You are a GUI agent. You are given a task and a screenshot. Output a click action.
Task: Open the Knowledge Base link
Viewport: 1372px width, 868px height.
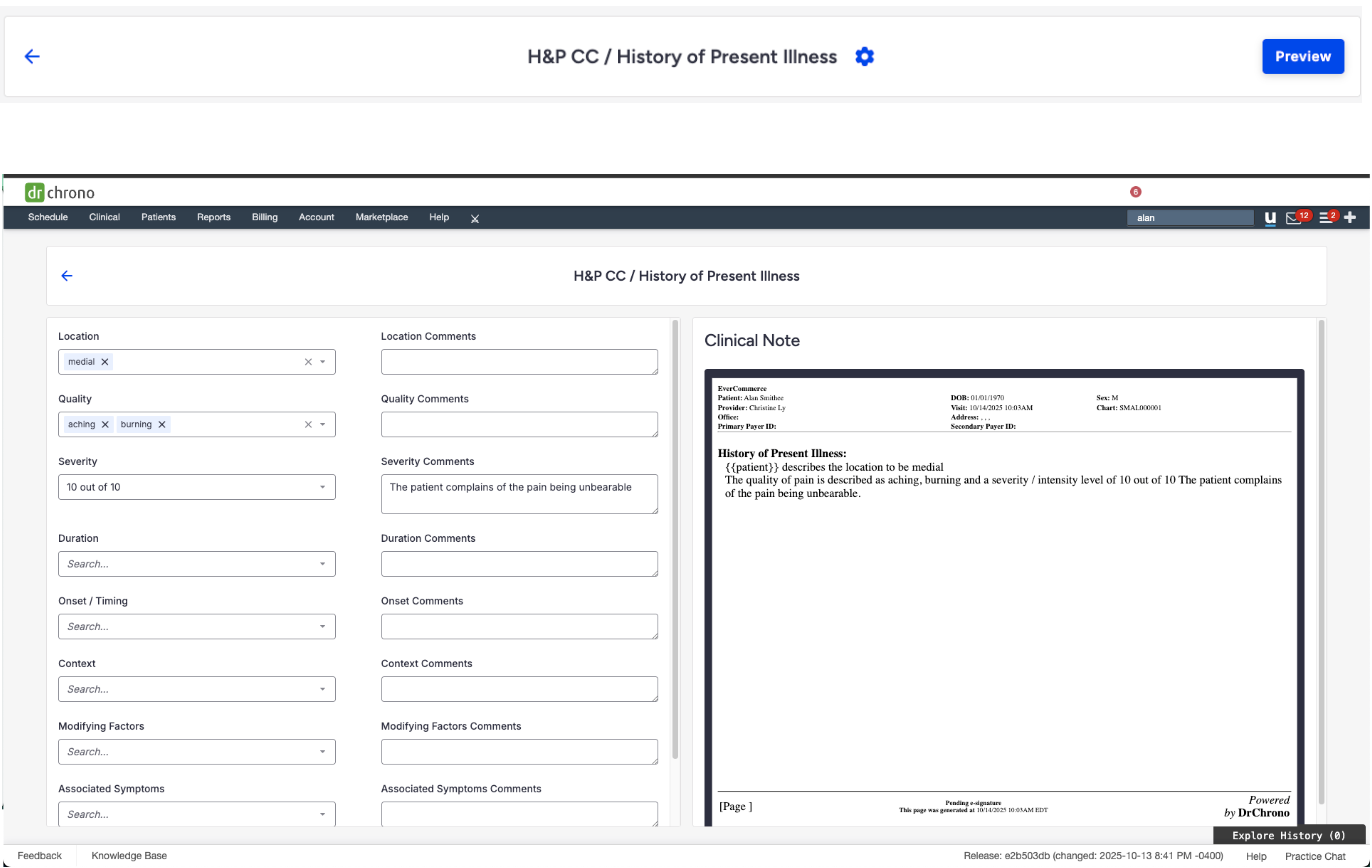pos(129,856)
